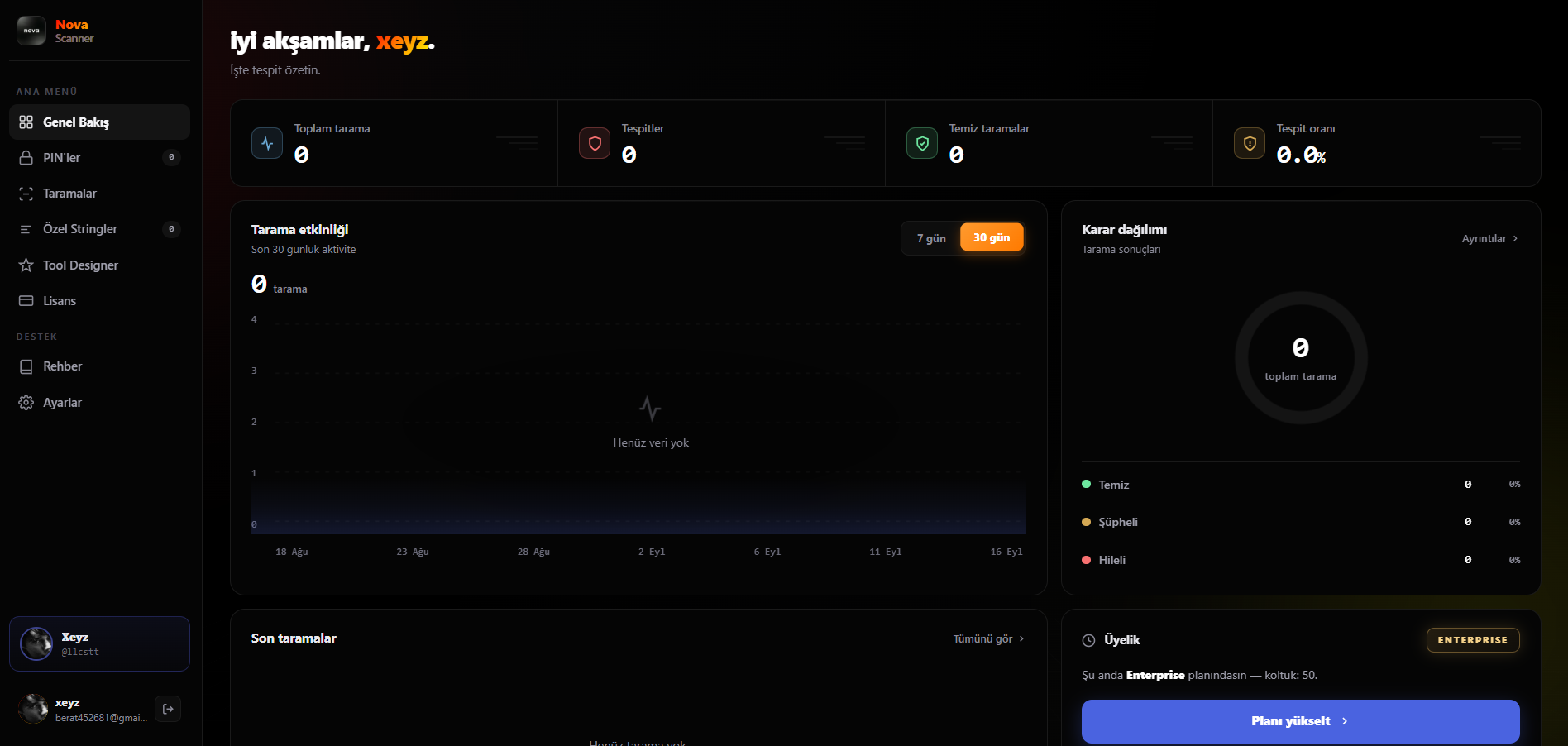Open Genel Bakış grid icon in sidebar
1568x746 pixels.
pos(26,122)
